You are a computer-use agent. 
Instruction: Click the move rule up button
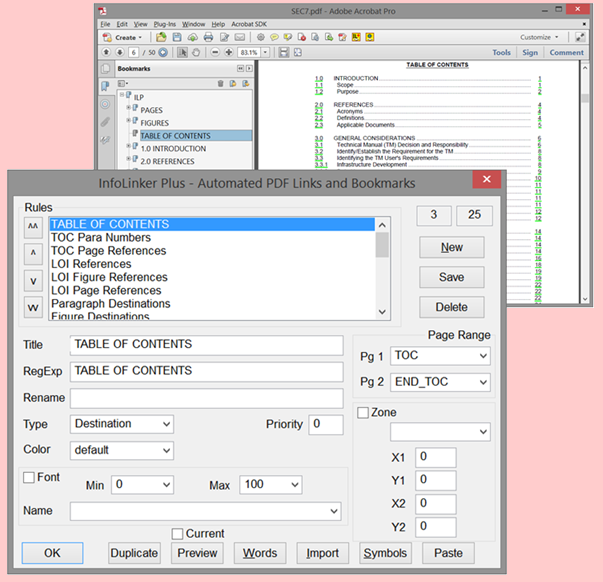pos(33,253)
